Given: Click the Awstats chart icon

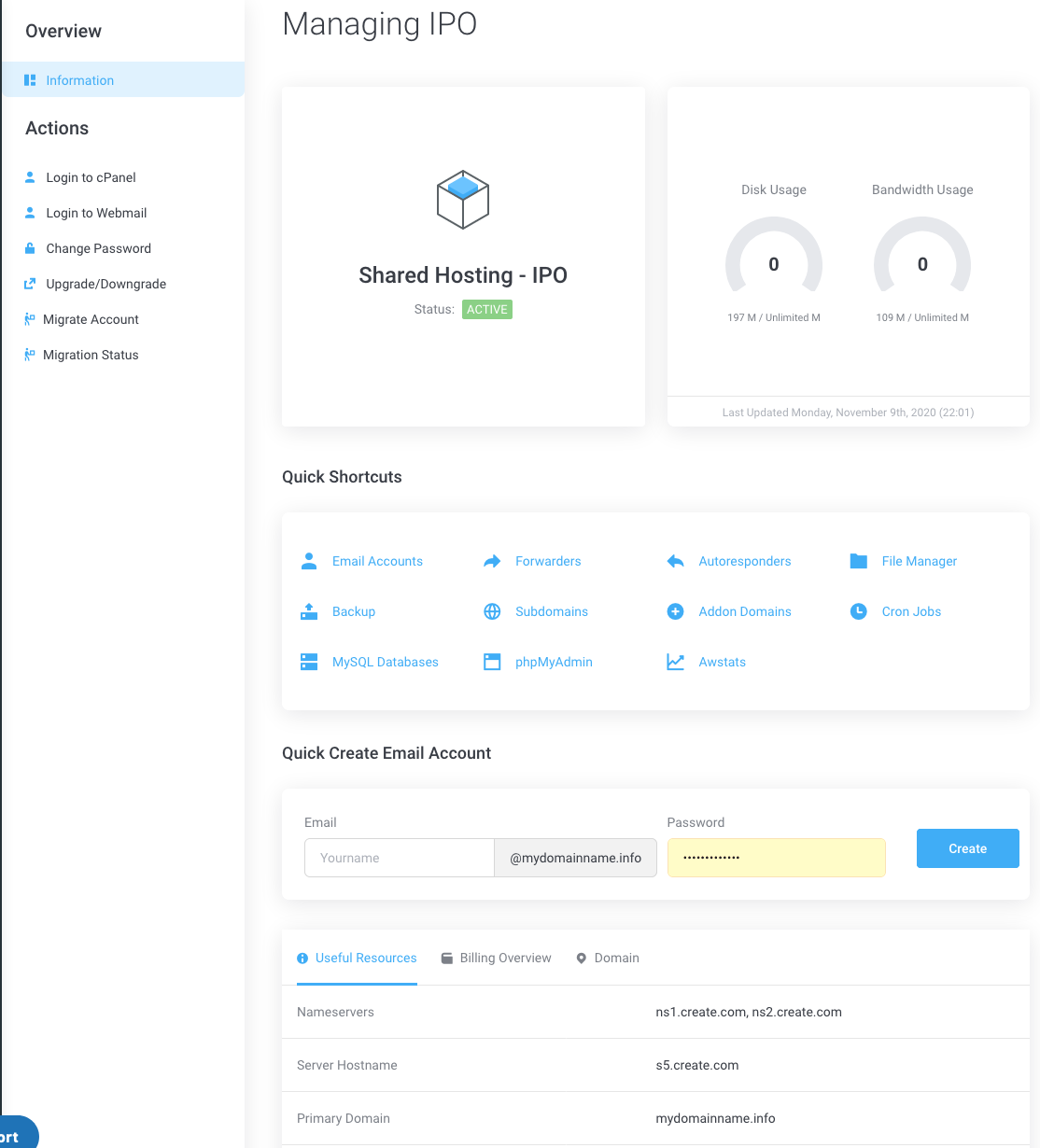Looking at the screenshot, I should click(675, 662).
